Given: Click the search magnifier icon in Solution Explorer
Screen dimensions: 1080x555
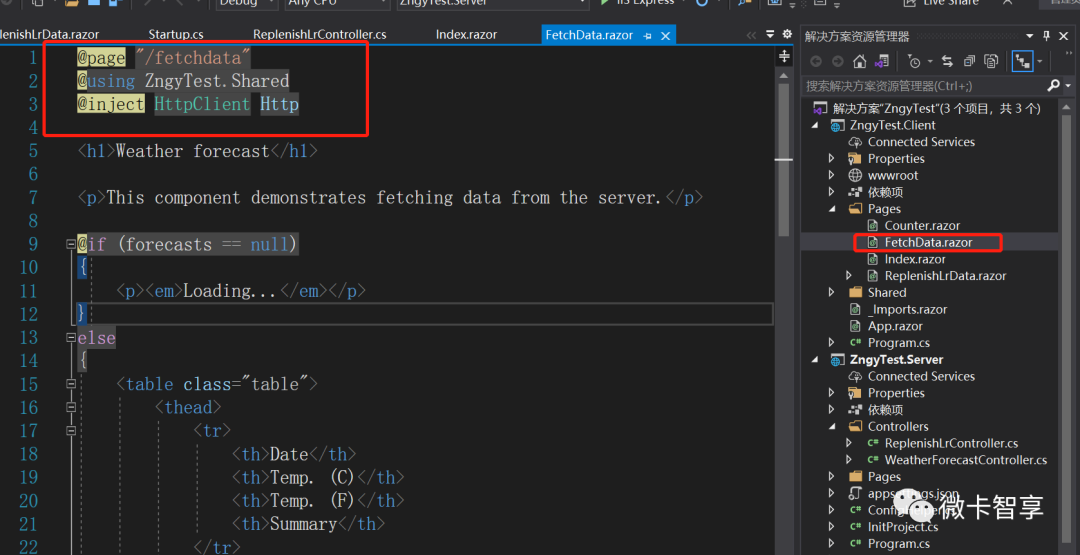Looking at the screenshot, I should click(x=1053, y=85).
